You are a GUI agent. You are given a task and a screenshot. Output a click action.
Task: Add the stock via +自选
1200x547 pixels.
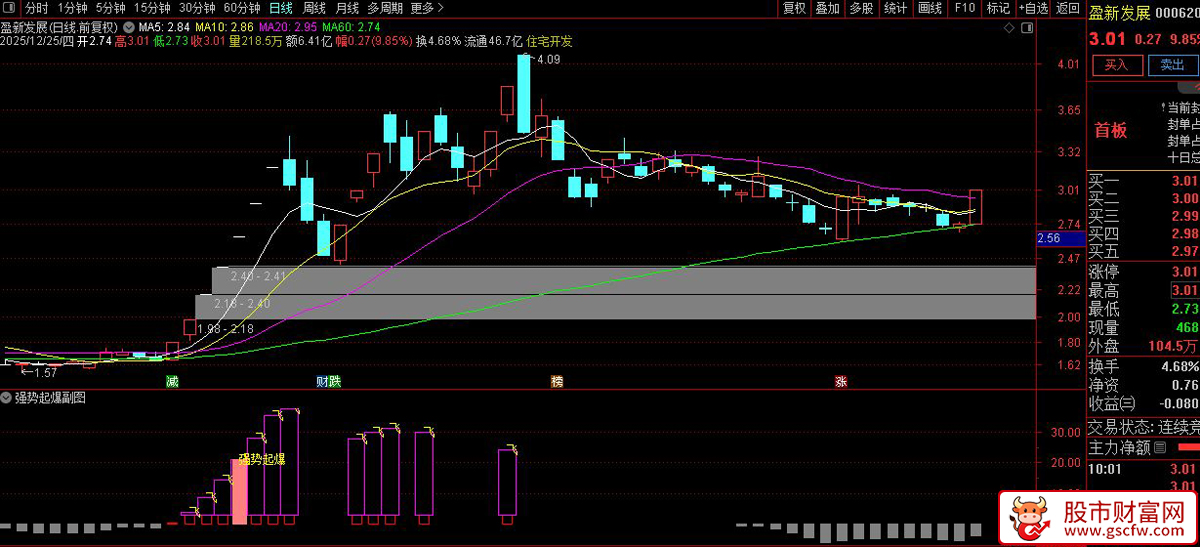coord(1034,8)
